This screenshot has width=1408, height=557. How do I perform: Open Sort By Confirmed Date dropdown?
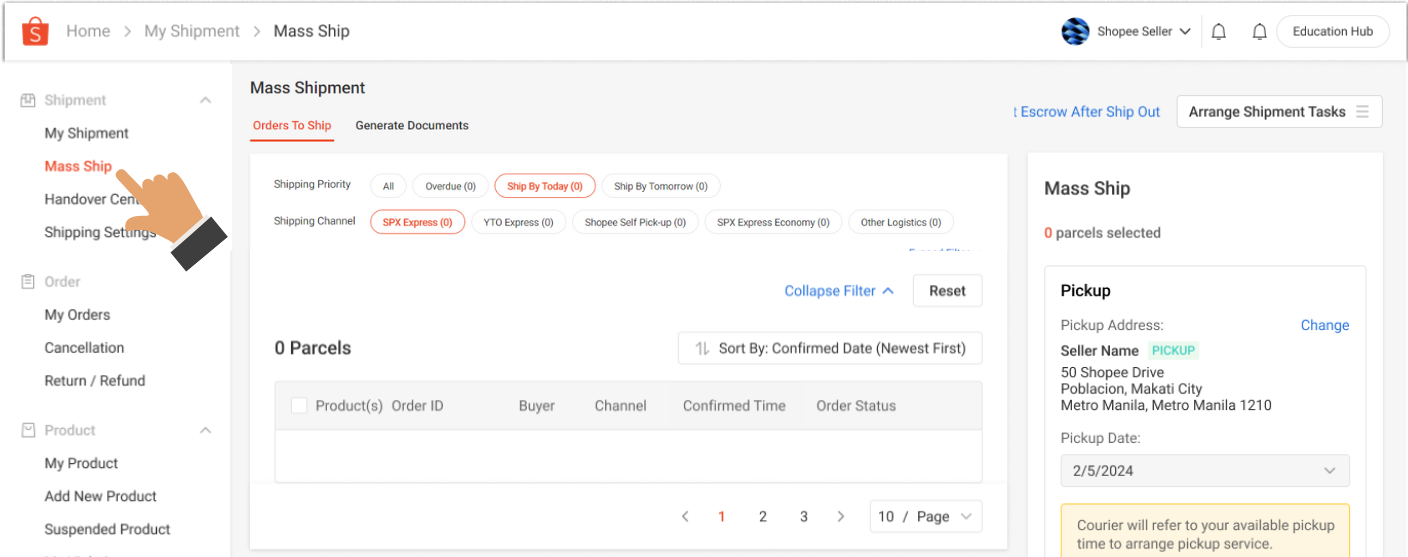click(829, 349)
